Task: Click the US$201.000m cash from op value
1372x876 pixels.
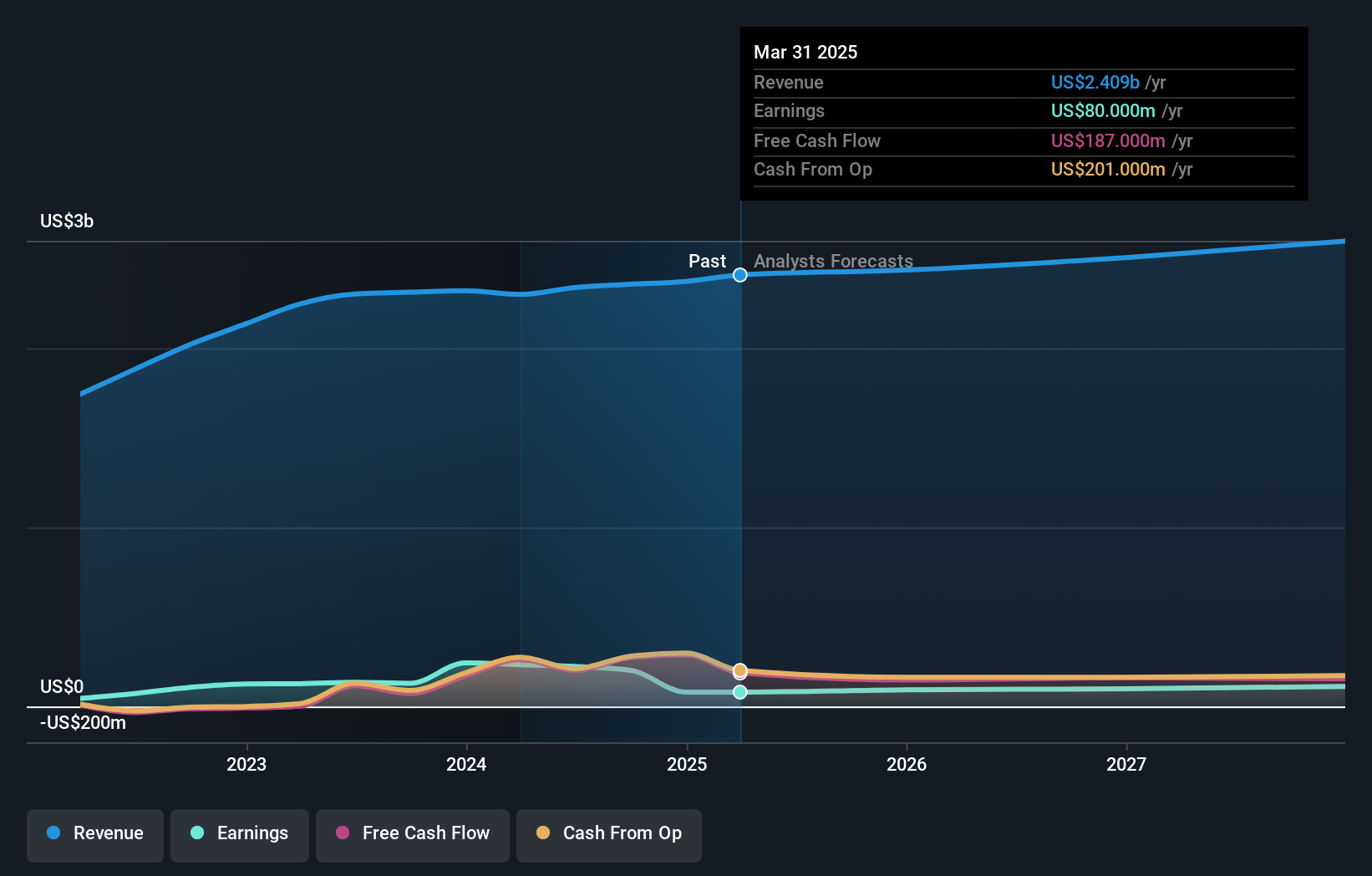Action: pos(1108,169)
